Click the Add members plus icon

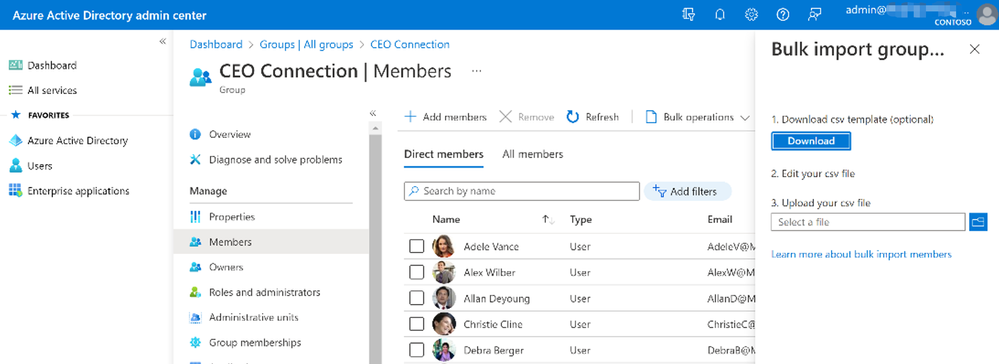pyautogui.click(x=411, y=117)
